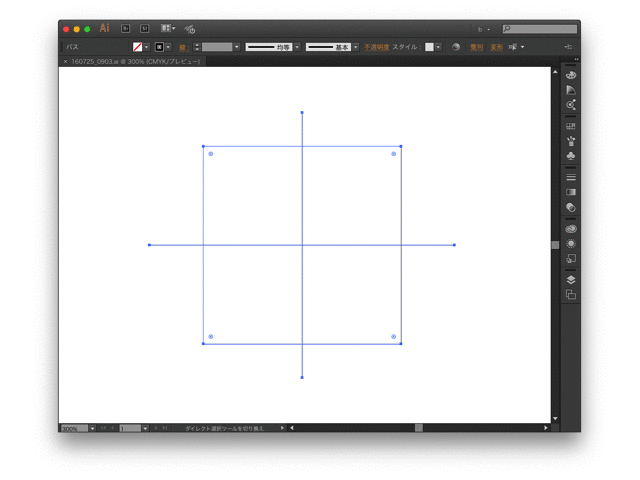
Task: Open the Creative Cloud Libraries panel icon
Action: (571, 229)
